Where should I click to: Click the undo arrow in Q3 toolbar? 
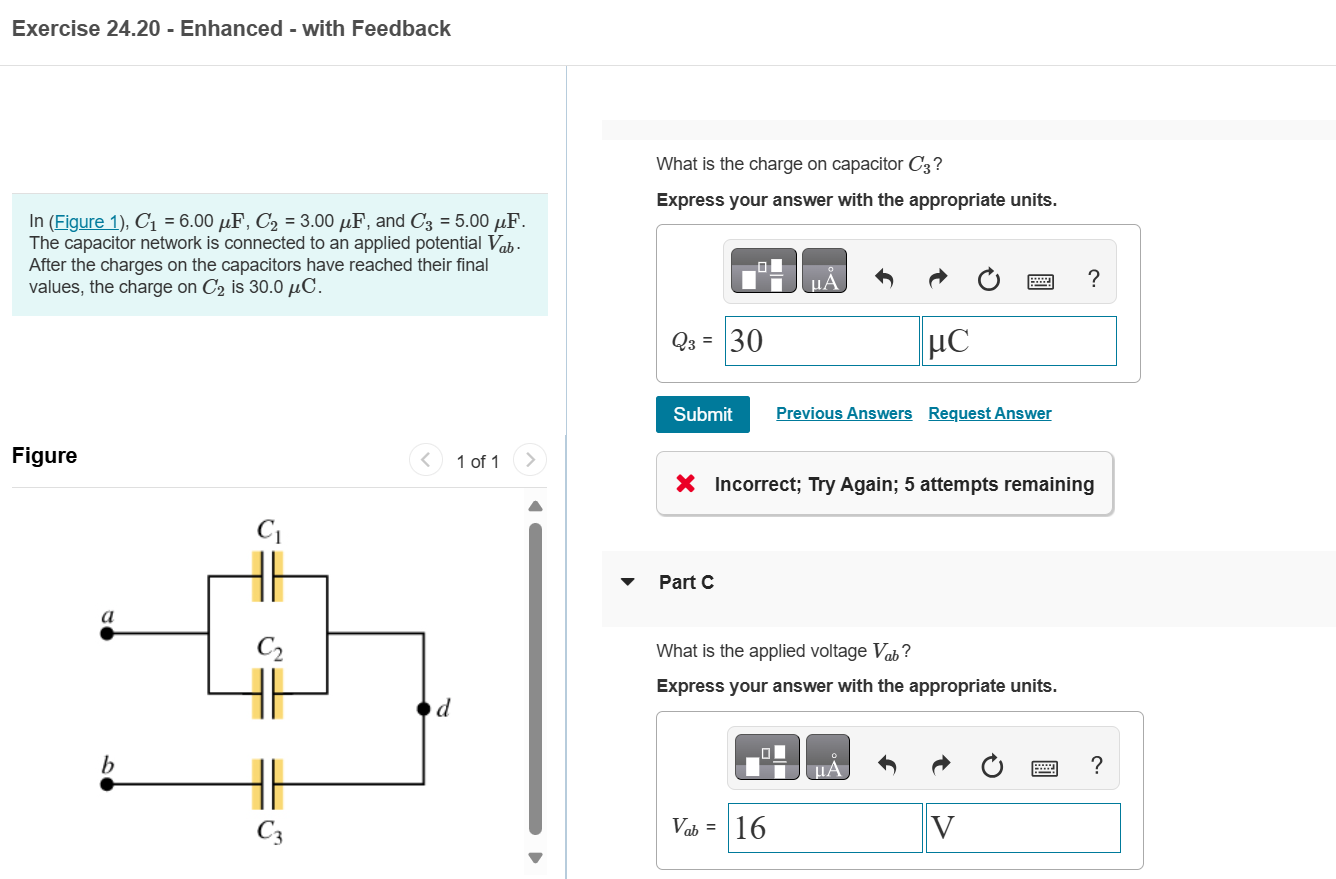[884, 280]
